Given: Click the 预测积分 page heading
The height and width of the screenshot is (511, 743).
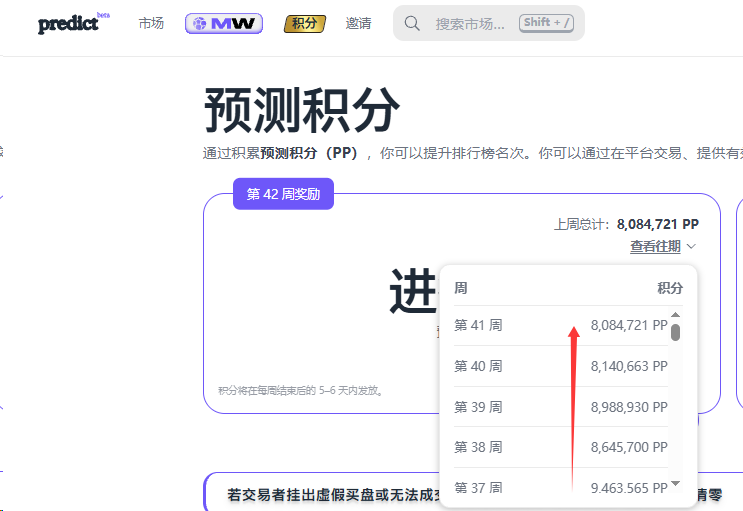Looking at the screenshot, I should pos(302,110).
